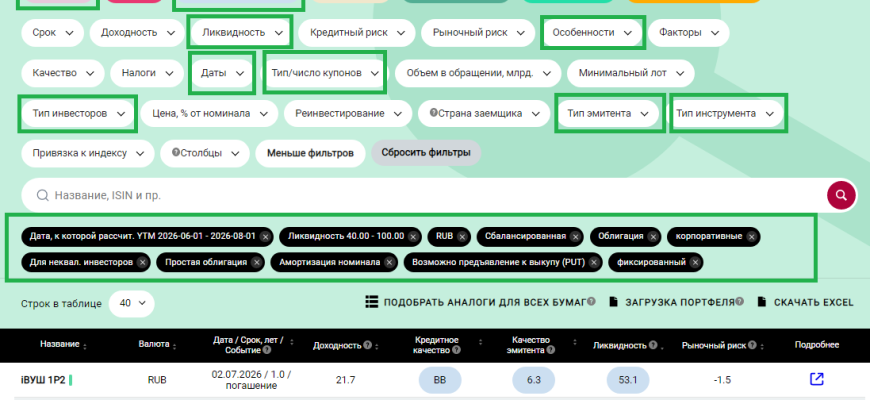Screen dimensions: 870x400
Task: Remove the фиксированный filter tag
Action: (694, 262)
